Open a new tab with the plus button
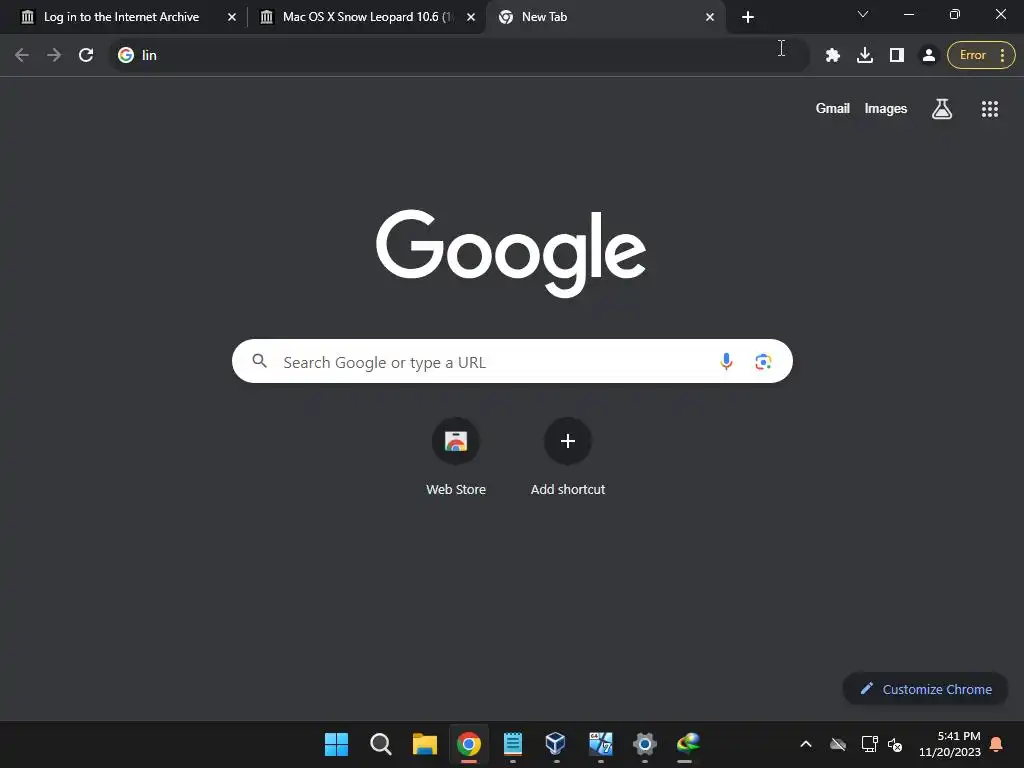The width and height of the screenshot is (1024, 768). coord(748,17)
